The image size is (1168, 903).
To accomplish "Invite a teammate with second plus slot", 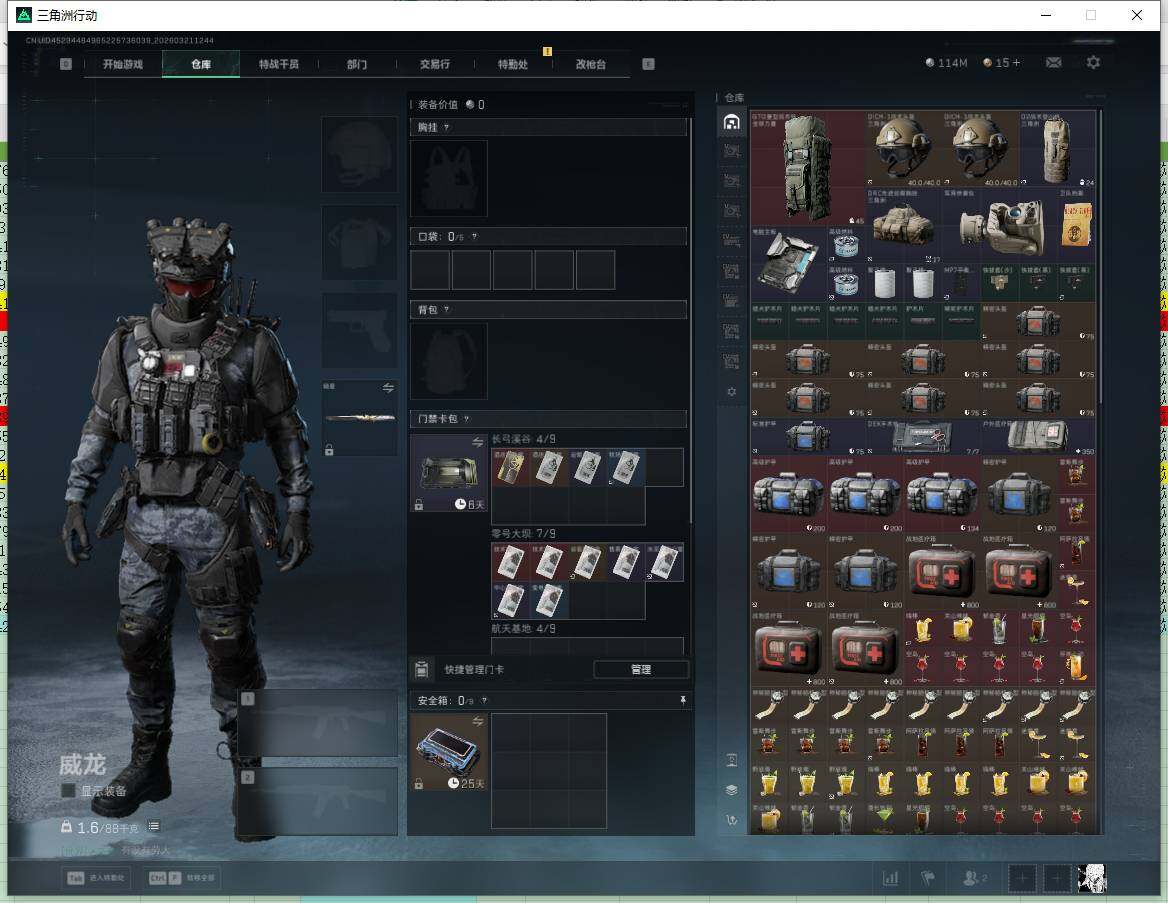I will (1056, 878).
